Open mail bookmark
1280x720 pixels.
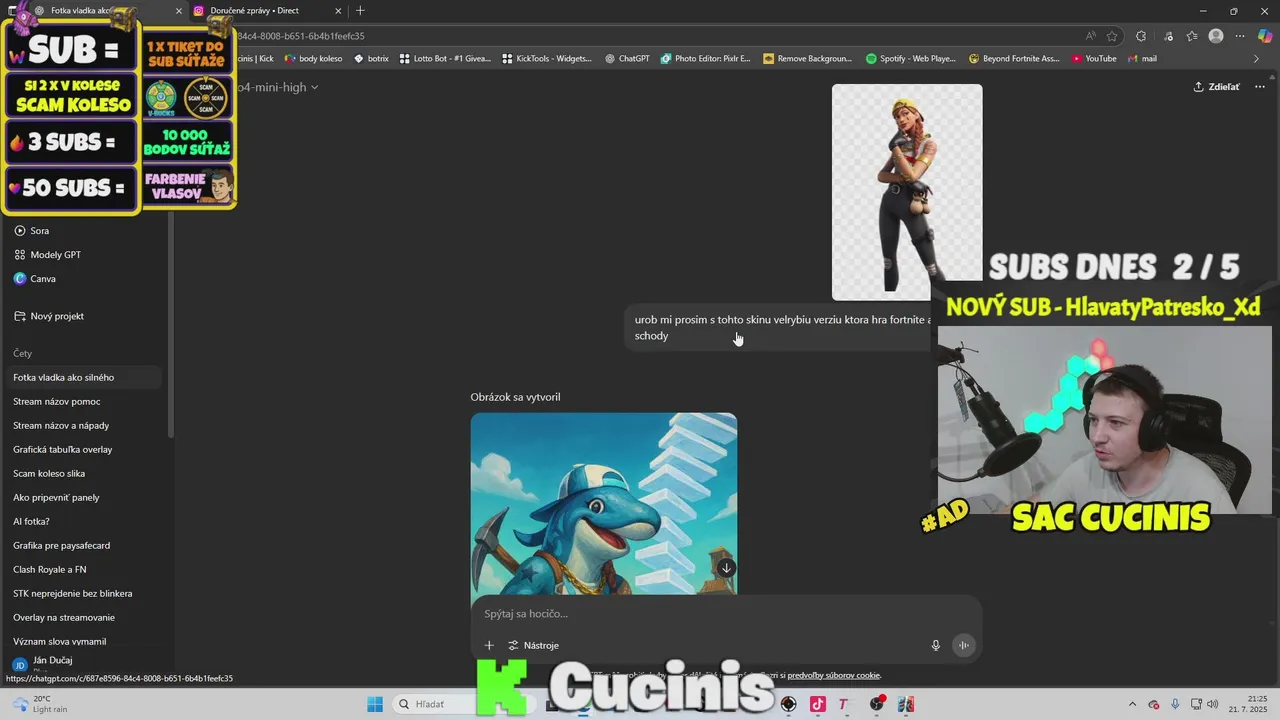point(1142,59)
